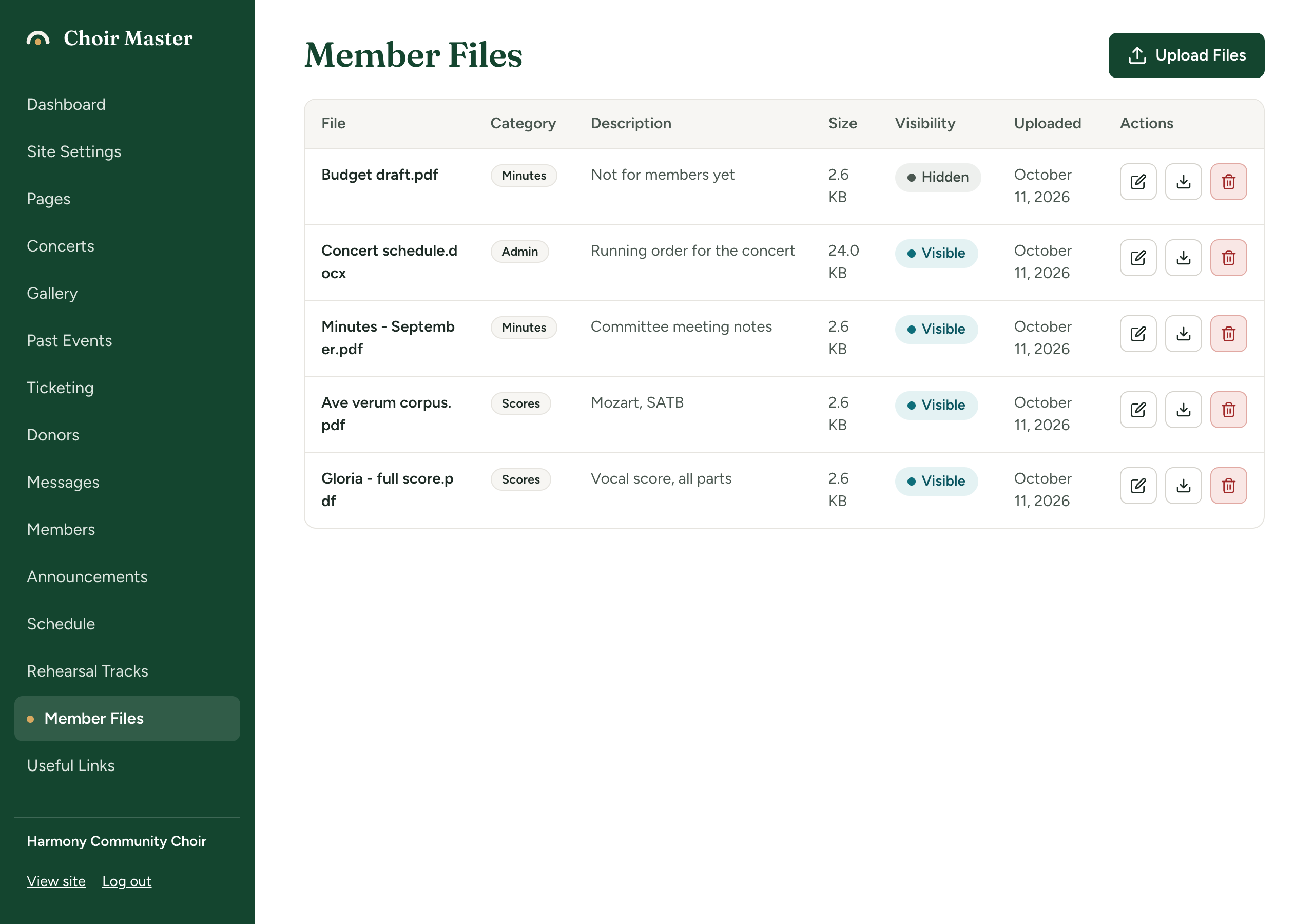Download Ave verum corpus.pdf
This screenshot has width=1314, height=924.
[x=1183, y=410]
